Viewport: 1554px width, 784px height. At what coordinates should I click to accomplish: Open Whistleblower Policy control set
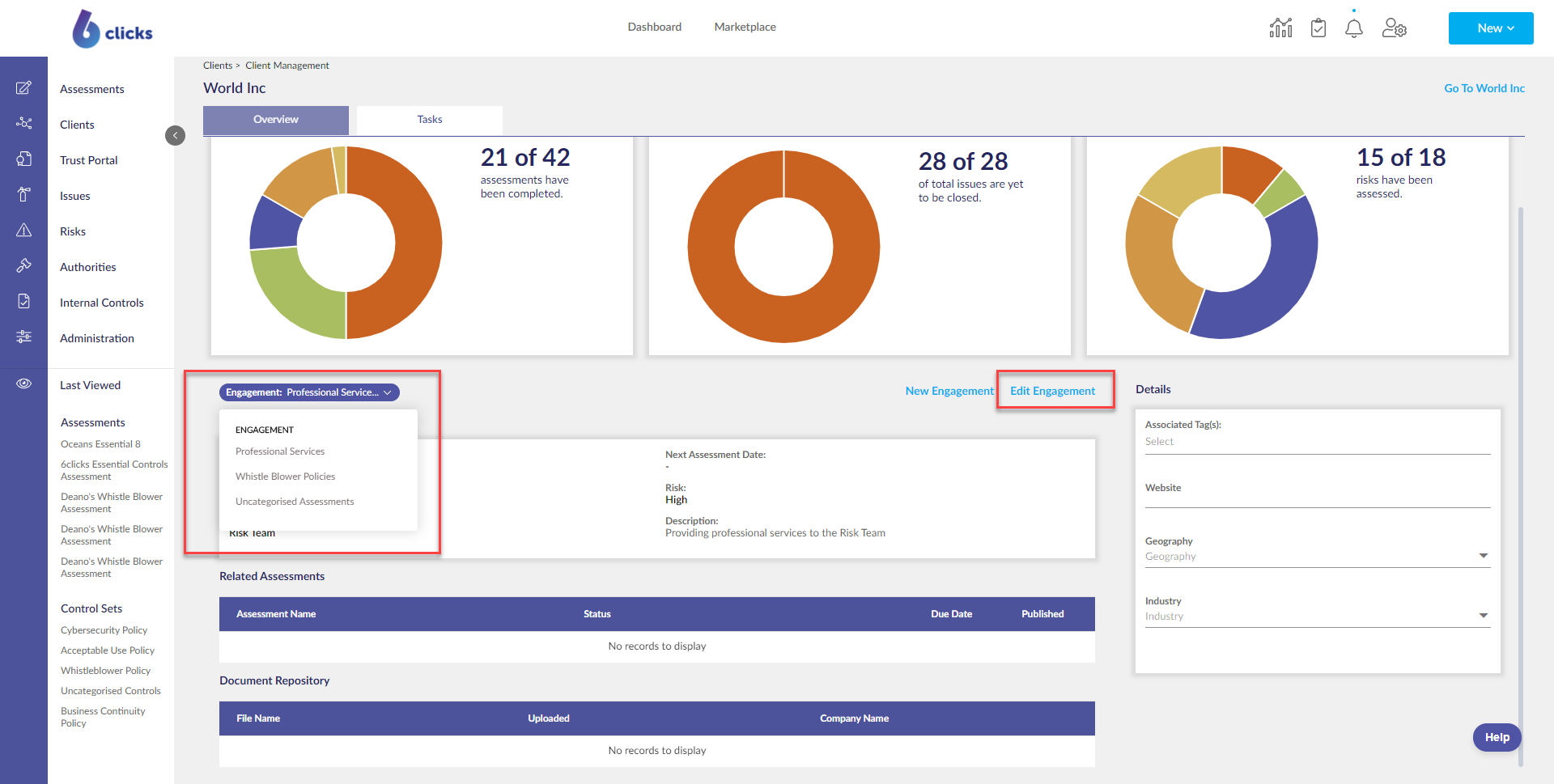pos(106,671)
